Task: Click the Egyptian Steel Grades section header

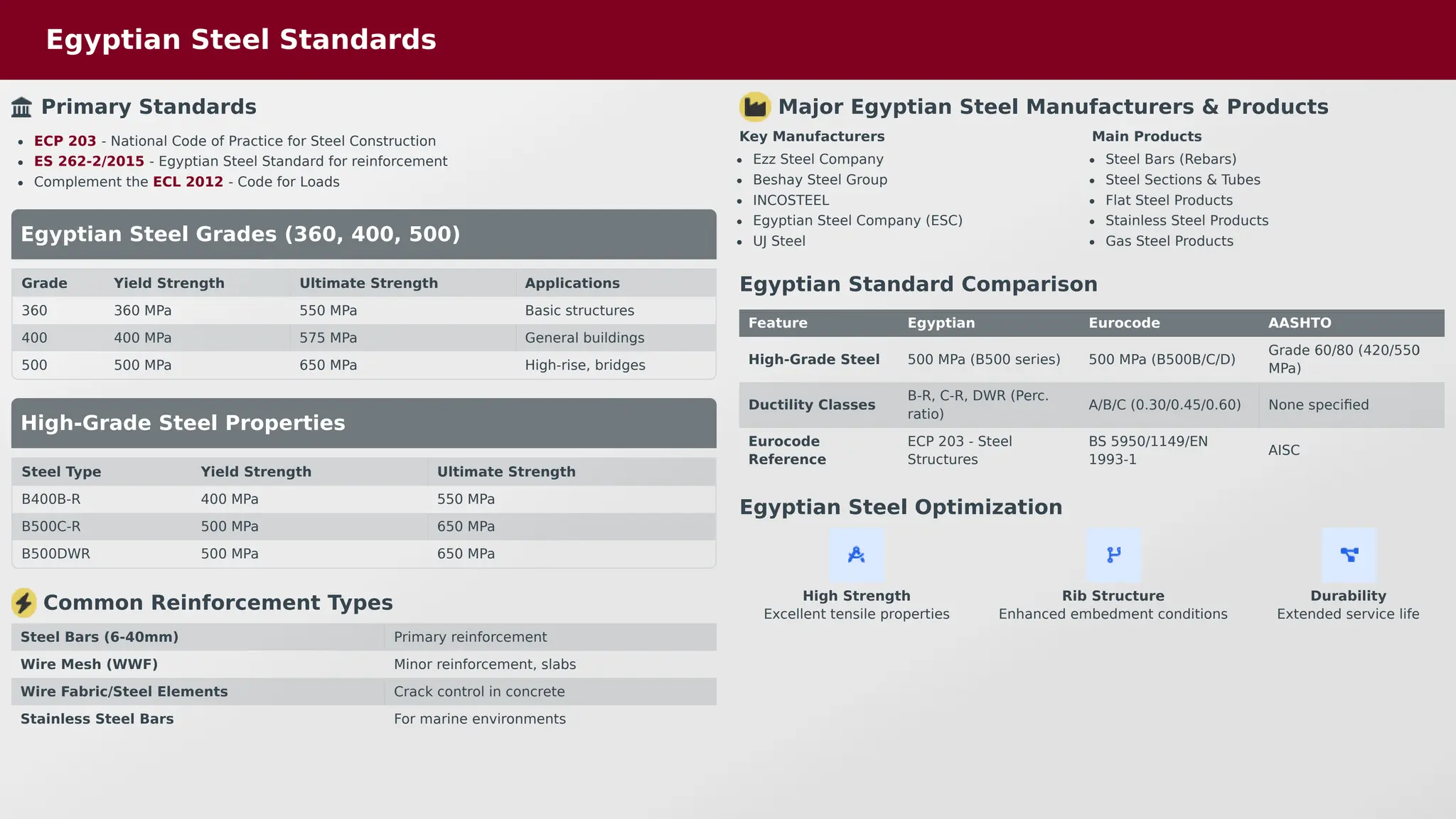Action: (364, 235)
